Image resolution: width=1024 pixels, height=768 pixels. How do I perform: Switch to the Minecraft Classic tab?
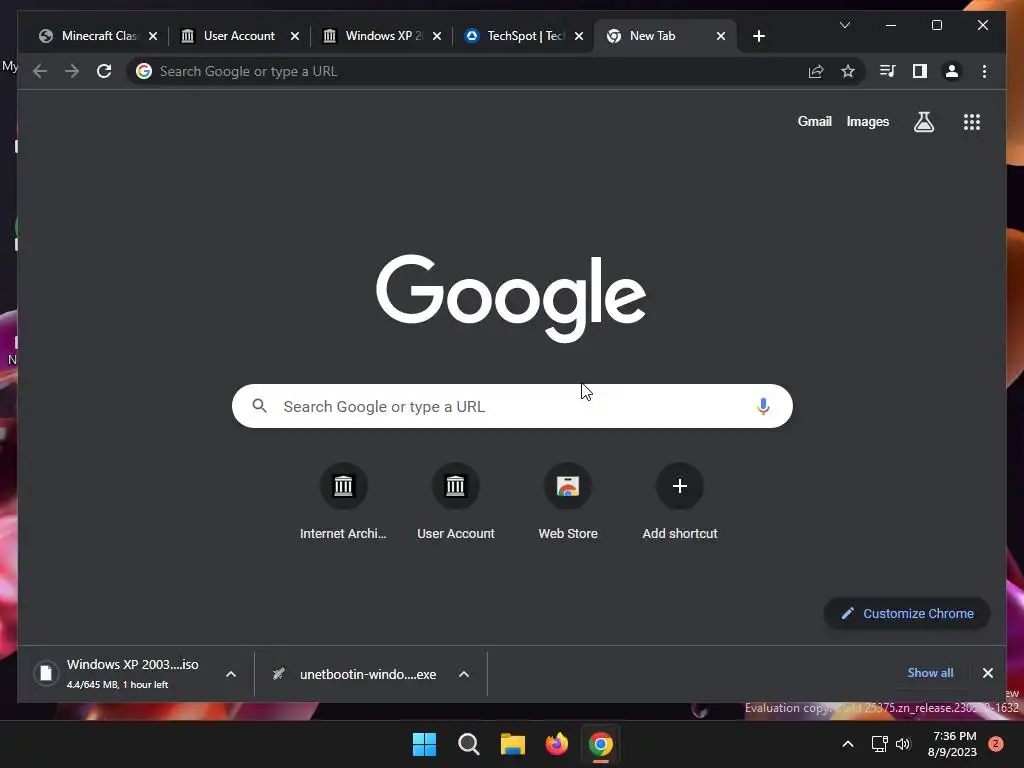[98, 36]
